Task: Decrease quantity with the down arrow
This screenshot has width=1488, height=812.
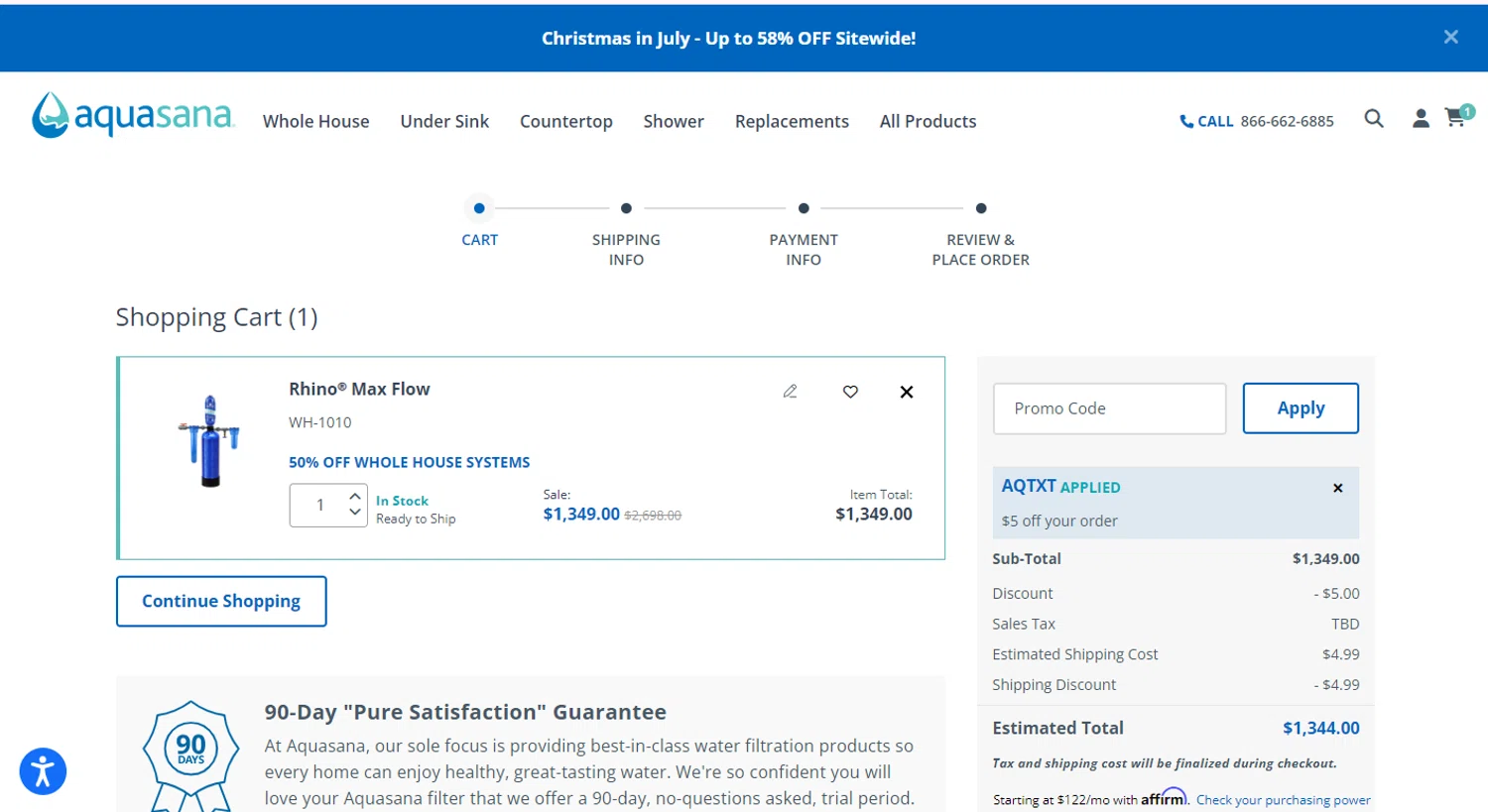Action: tap(355, 513)
